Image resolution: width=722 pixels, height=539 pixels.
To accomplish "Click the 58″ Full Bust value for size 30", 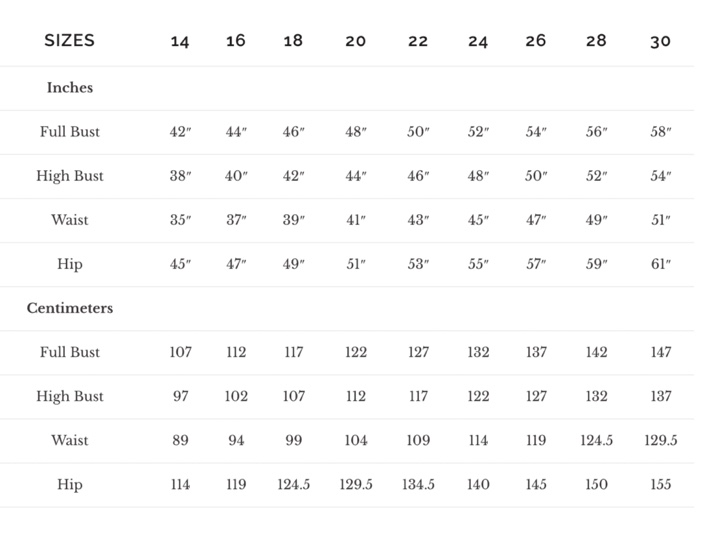I will click(660, 132).
